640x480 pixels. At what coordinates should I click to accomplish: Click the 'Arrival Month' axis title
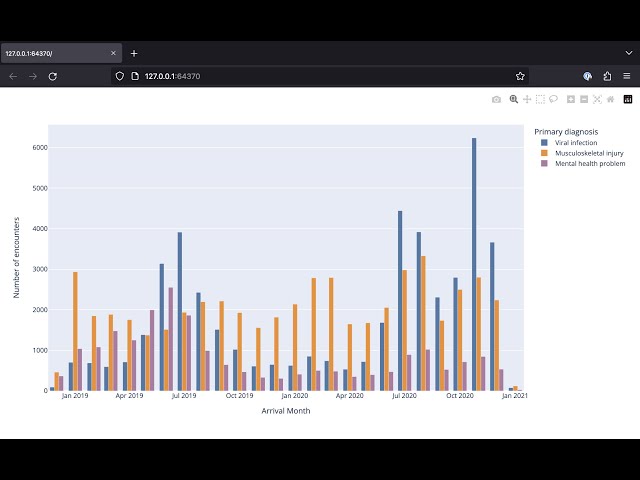(286, 411)
